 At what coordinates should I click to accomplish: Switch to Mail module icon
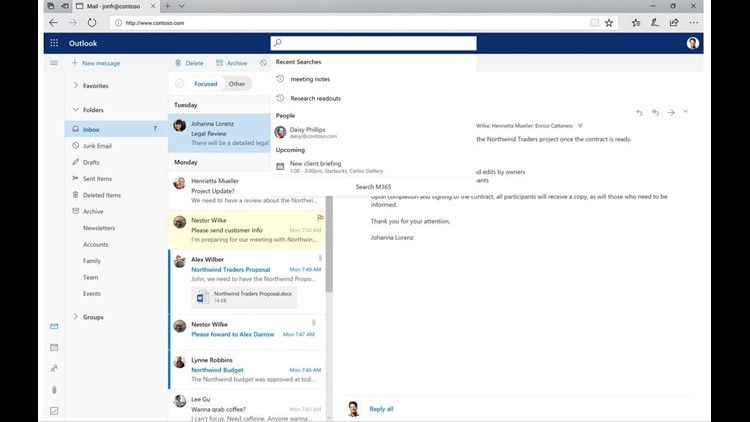(x=54, y=326)
